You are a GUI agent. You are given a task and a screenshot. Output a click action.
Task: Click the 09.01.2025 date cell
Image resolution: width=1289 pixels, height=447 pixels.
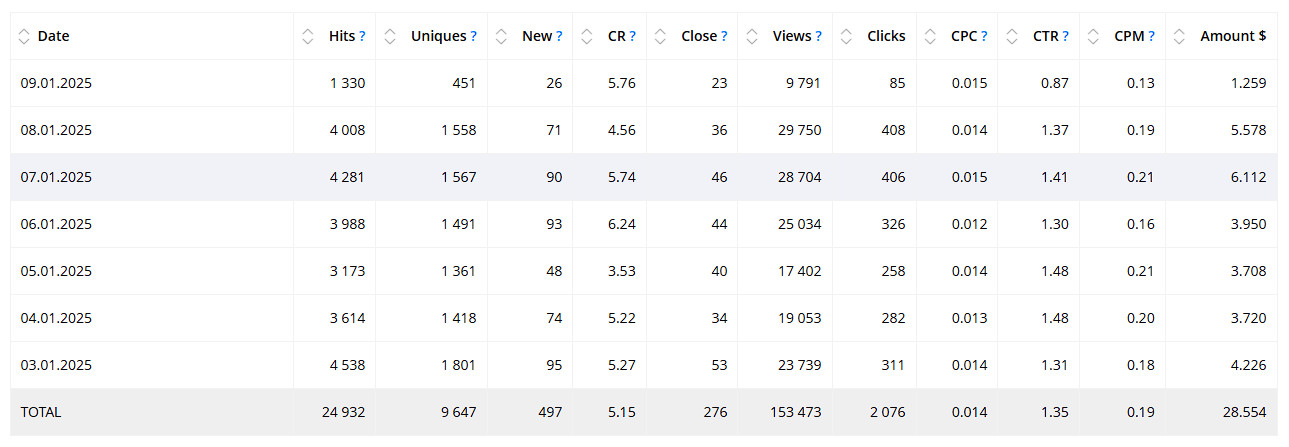pyautogui.click(x=56, y=83)
